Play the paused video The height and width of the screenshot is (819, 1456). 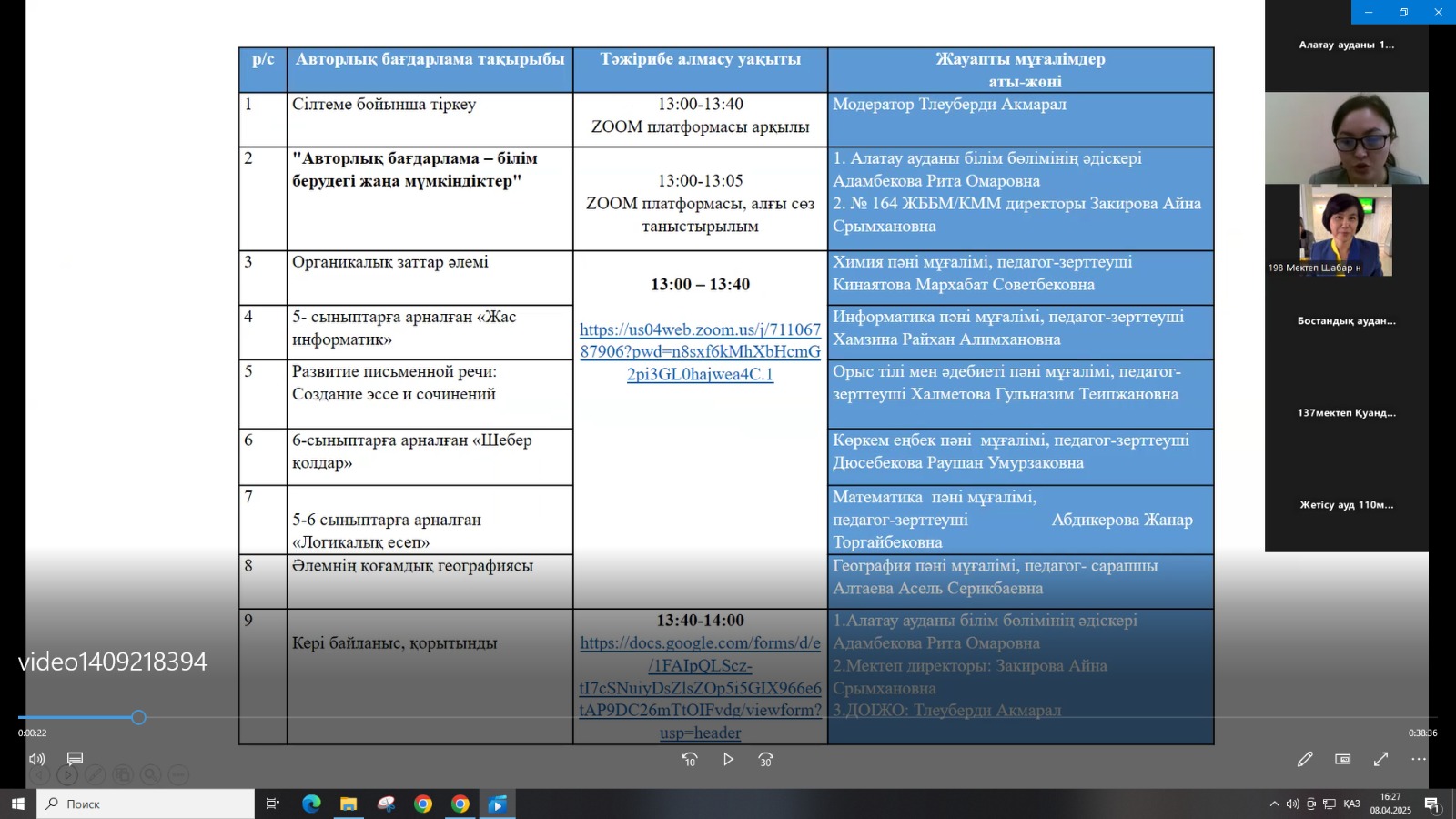pos(728,759)
